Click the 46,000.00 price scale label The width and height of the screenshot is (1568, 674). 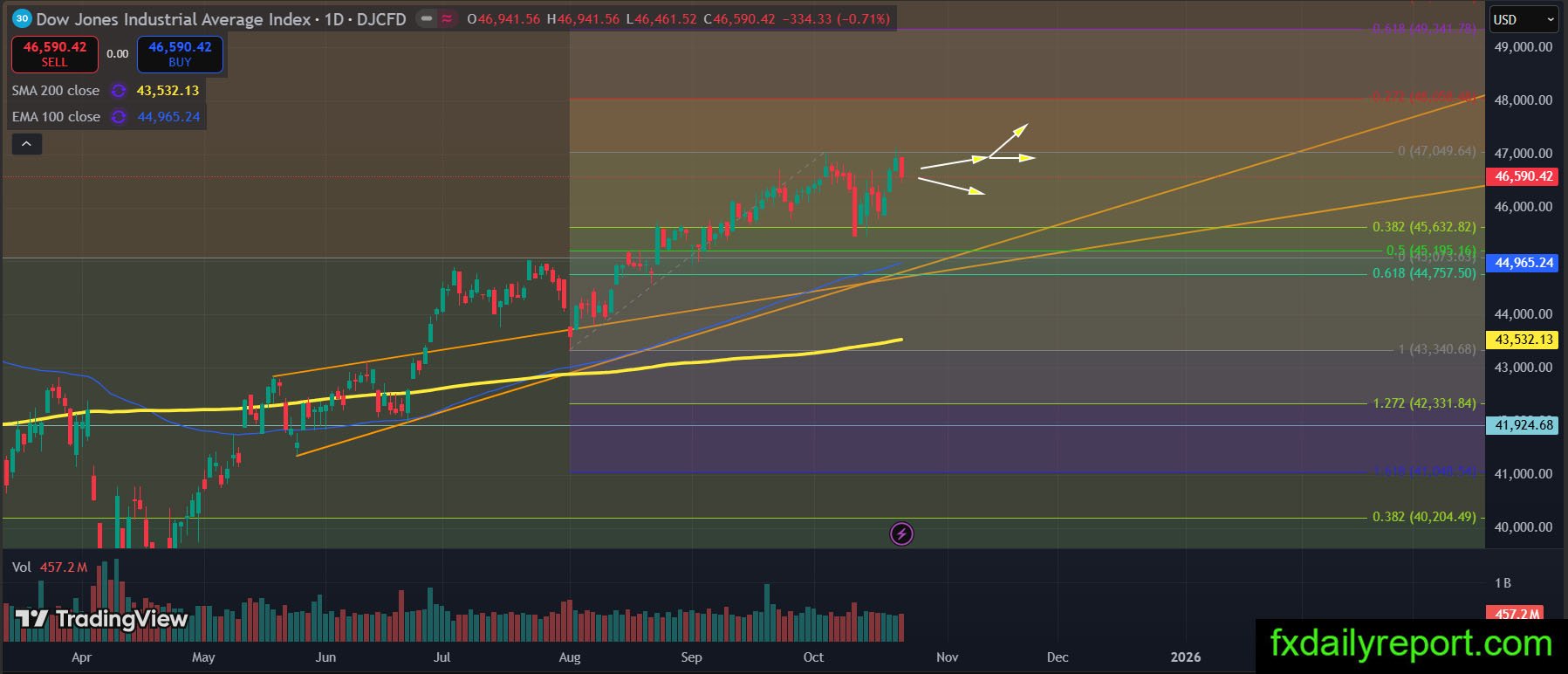[1523, 207]
